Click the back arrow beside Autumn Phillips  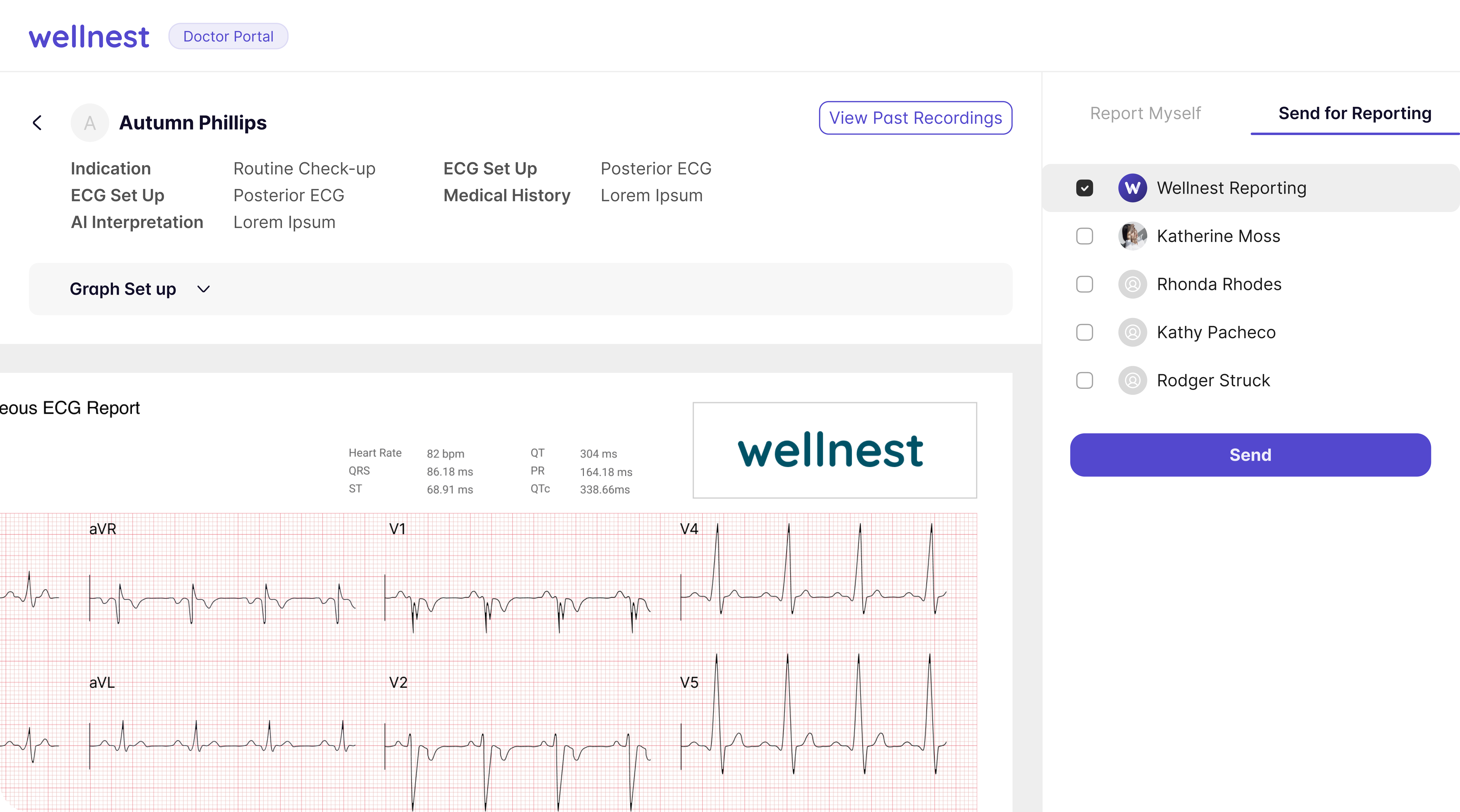click(37, 122)
